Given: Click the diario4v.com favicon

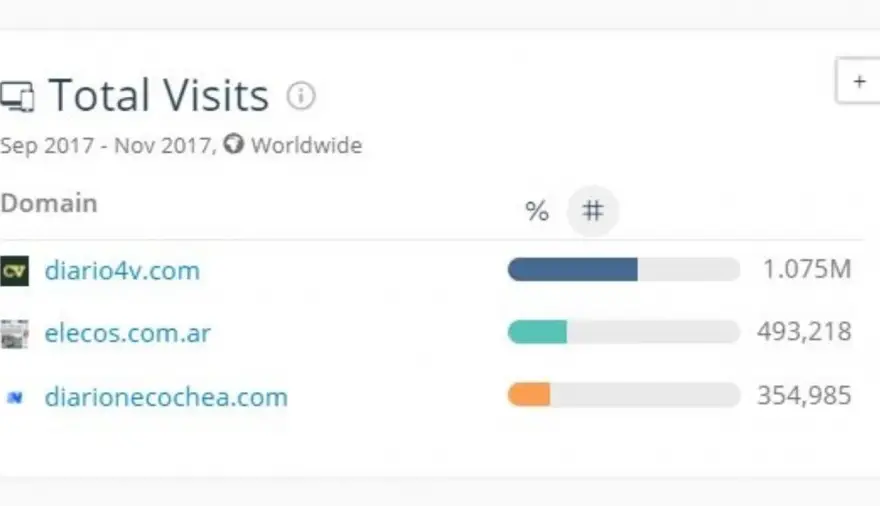Looking at the screenshot, I should 14,271.
